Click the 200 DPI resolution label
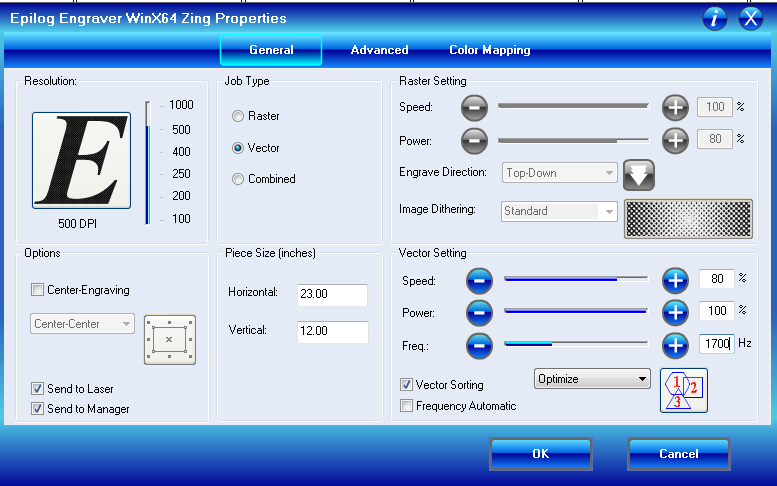This screenshot has width=777, height=486. [x=181, y=196]
